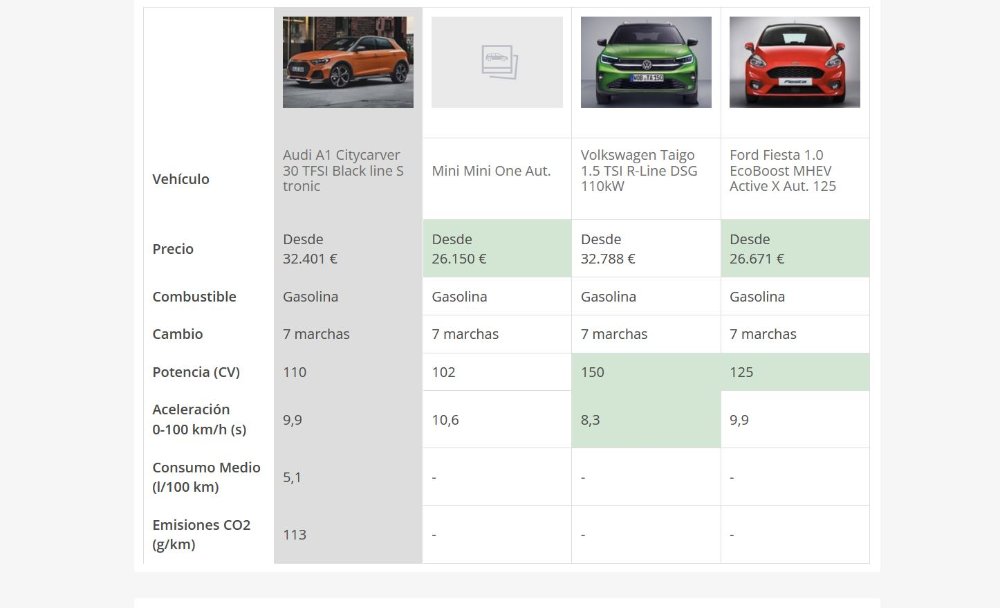Select Volkswagen Taigo 1.5 TSI R-Line name
Screen dimensions: 1000x608
(639, 170)
